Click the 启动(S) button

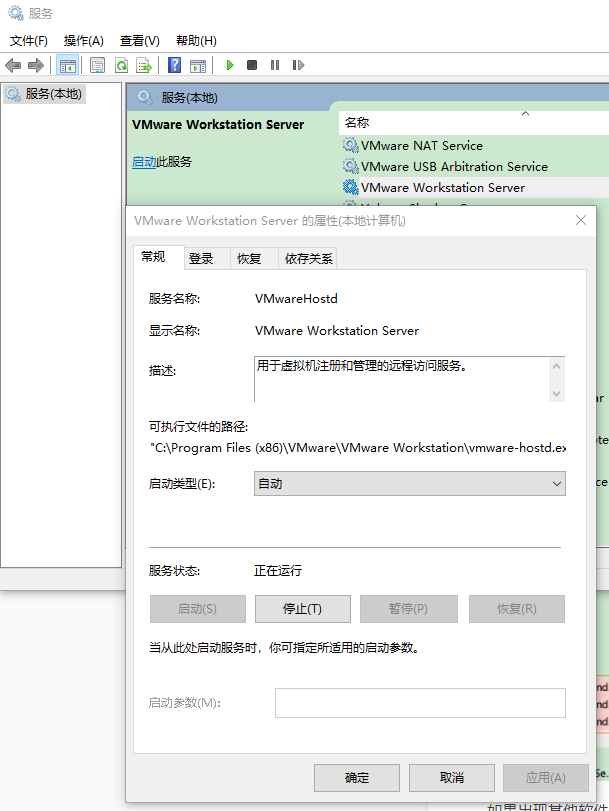[198, 609]
